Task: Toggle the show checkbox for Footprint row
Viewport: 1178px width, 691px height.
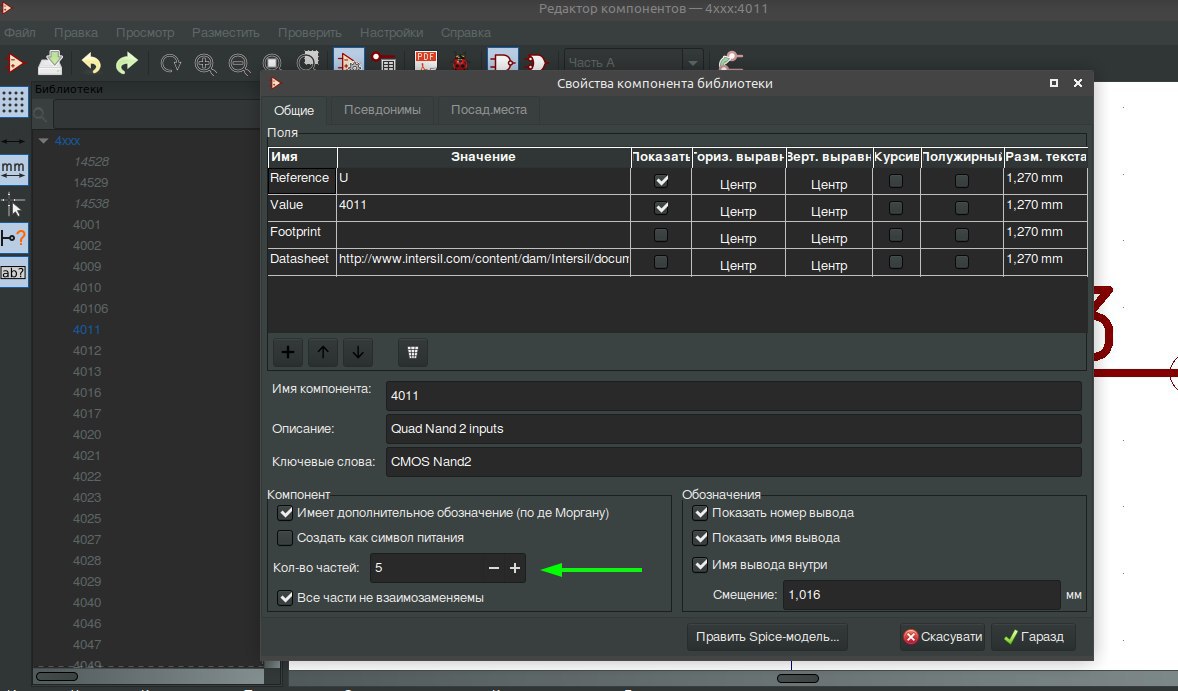Action: pos(660,235)
